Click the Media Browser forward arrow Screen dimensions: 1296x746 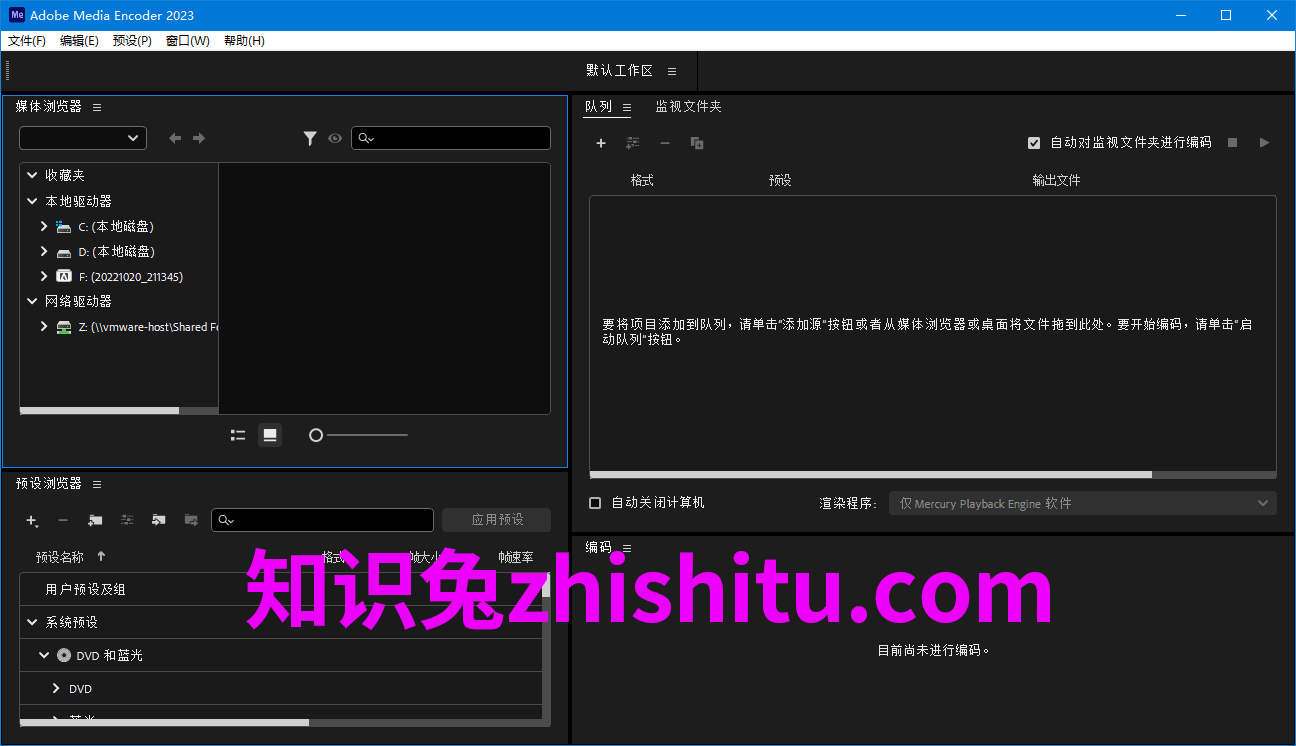(x=199, y=138)
